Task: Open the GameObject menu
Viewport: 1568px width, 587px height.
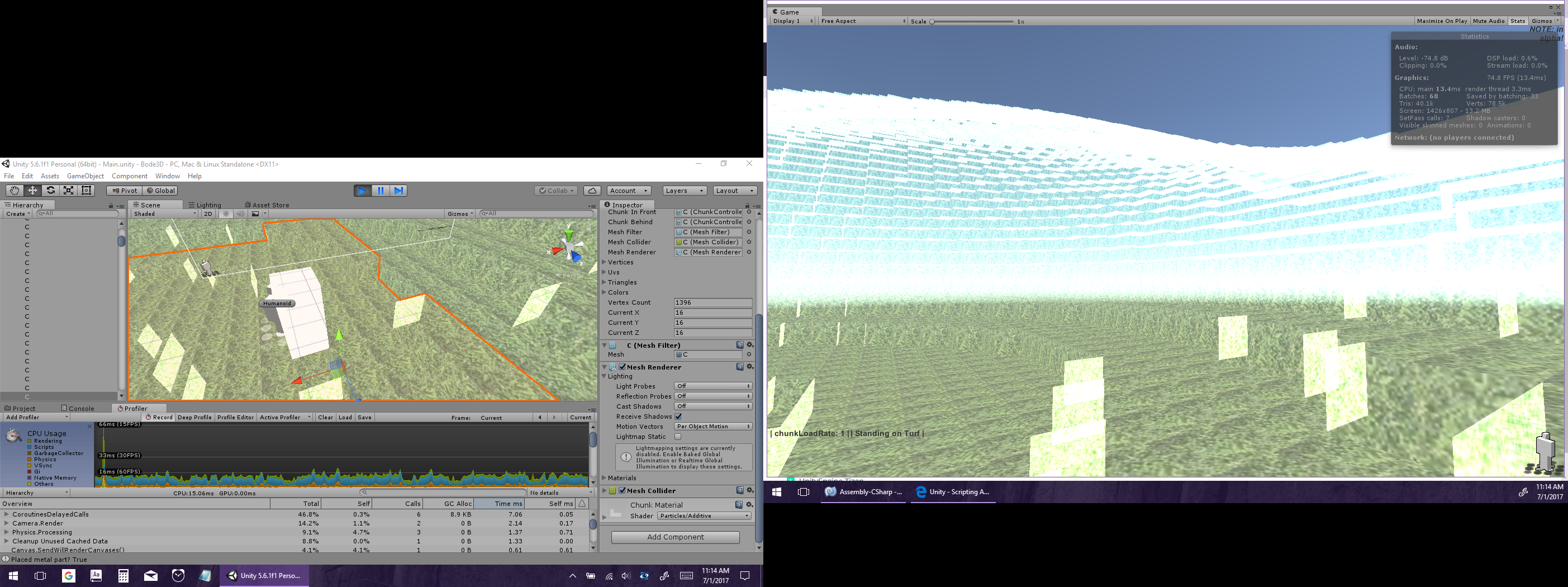Action: (85, 176)
